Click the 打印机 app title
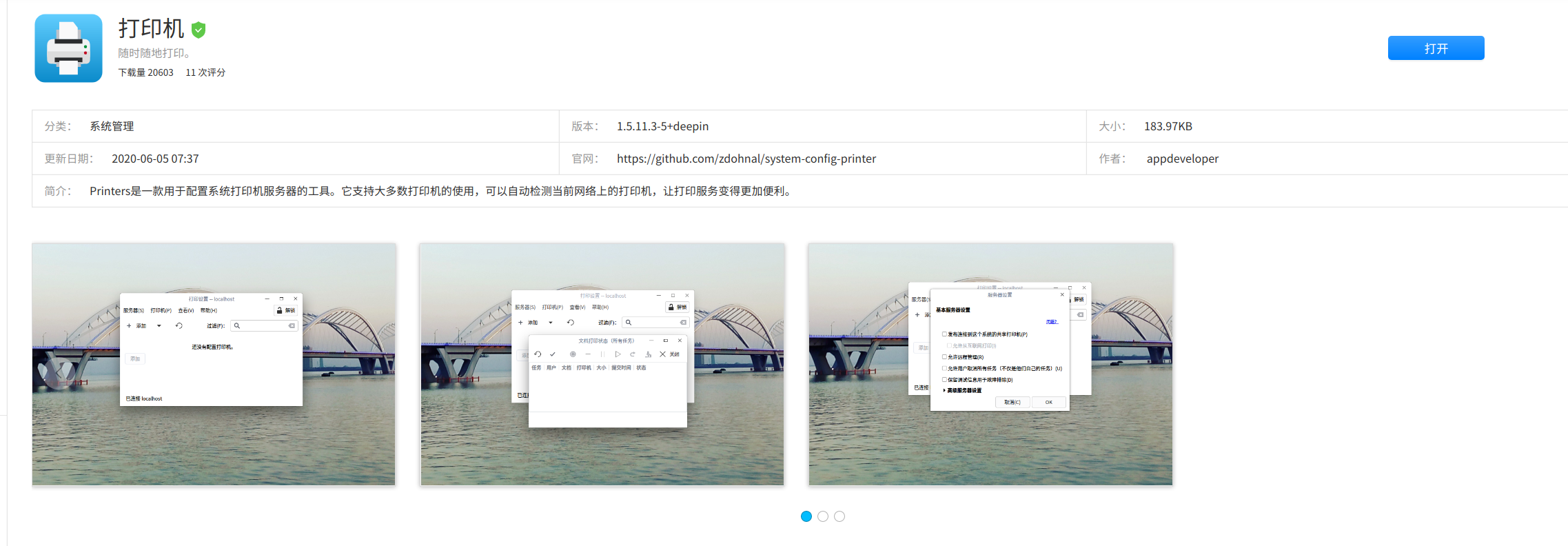This screenshot has width=1568, height=546. 151,29
